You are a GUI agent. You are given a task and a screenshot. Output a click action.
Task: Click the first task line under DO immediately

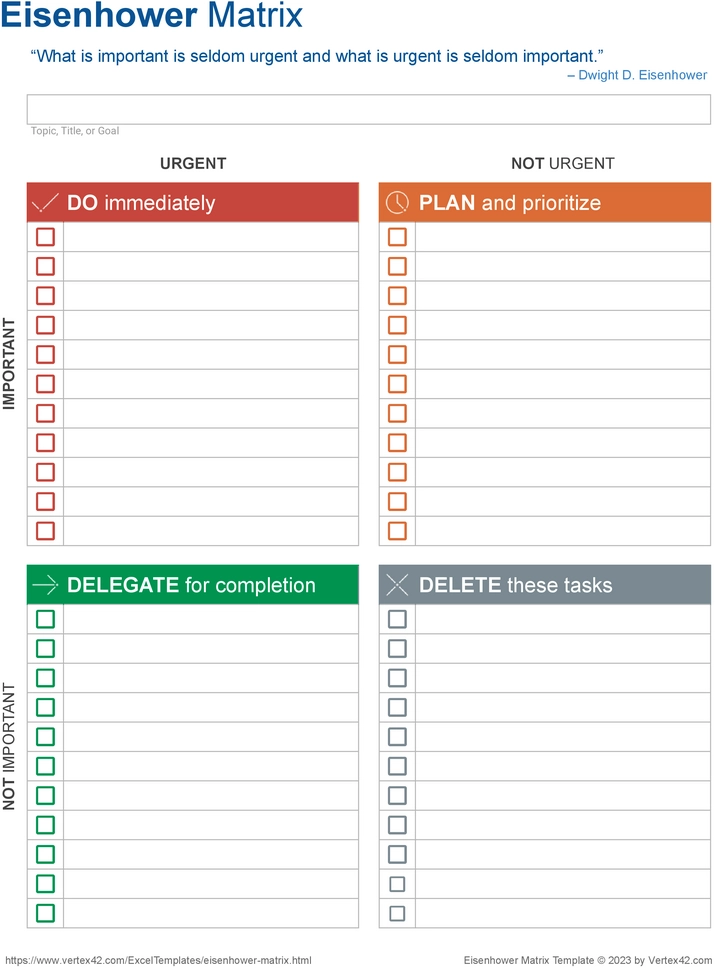(x=211, y=237)
